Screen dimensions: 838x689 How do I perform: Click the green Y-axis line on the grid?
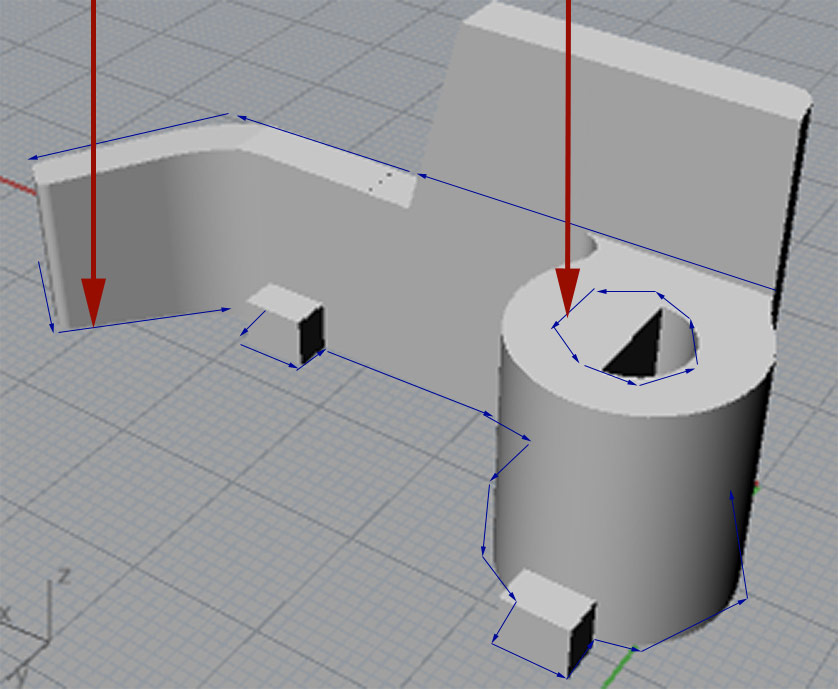(620, 668)
